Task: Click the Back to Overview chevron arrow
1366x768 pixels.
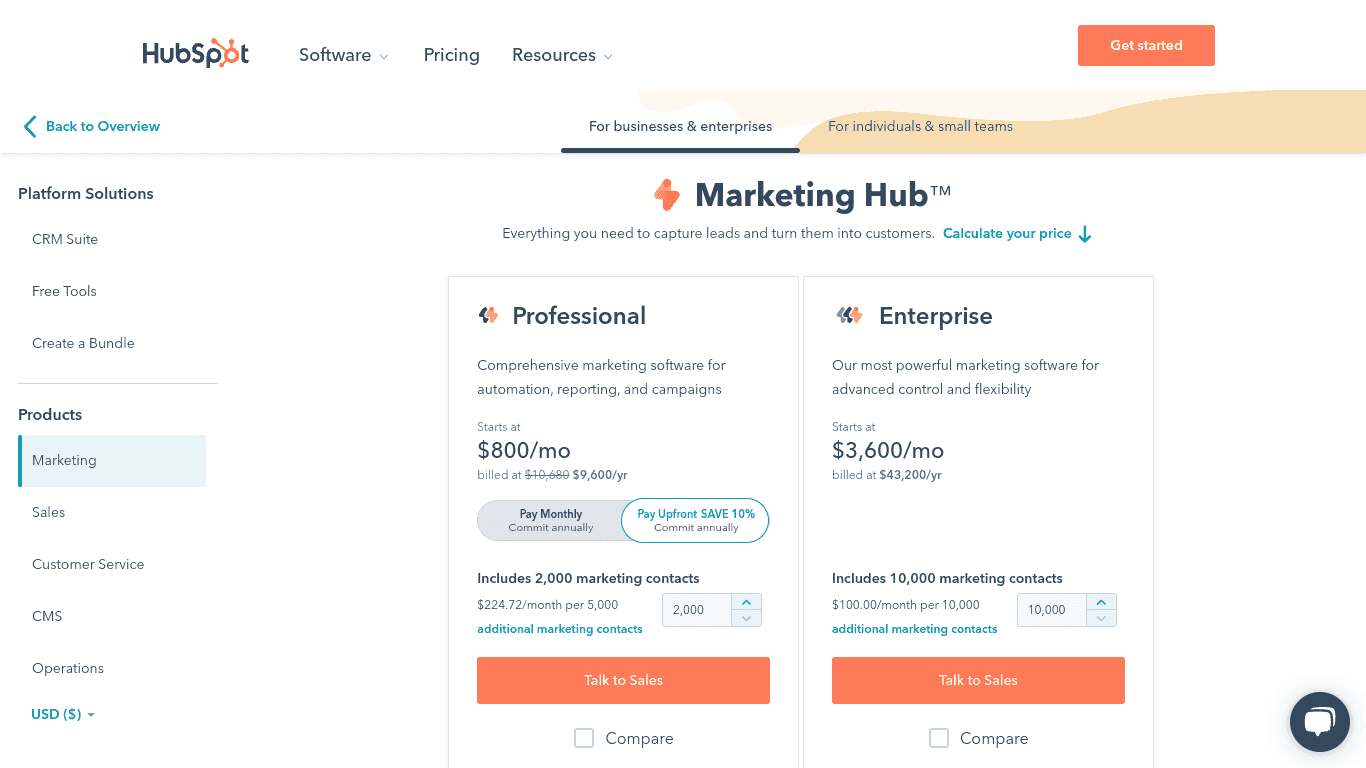Action: pyautogui.click(x=29, y=126)
